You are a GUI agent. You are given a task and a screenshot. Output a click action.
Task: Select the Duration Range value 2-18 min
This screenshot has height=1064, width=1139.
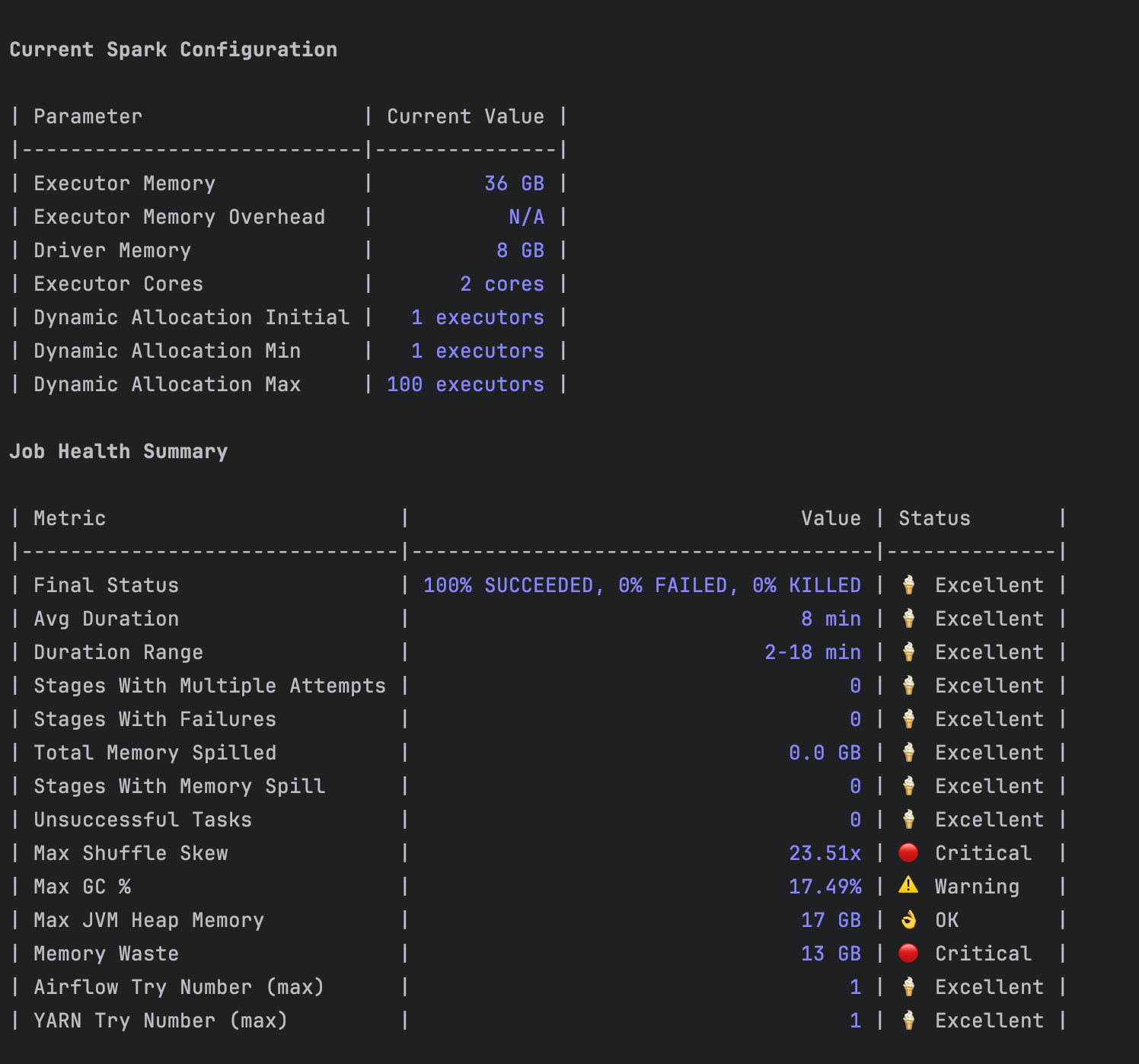[x=812, y=651]
